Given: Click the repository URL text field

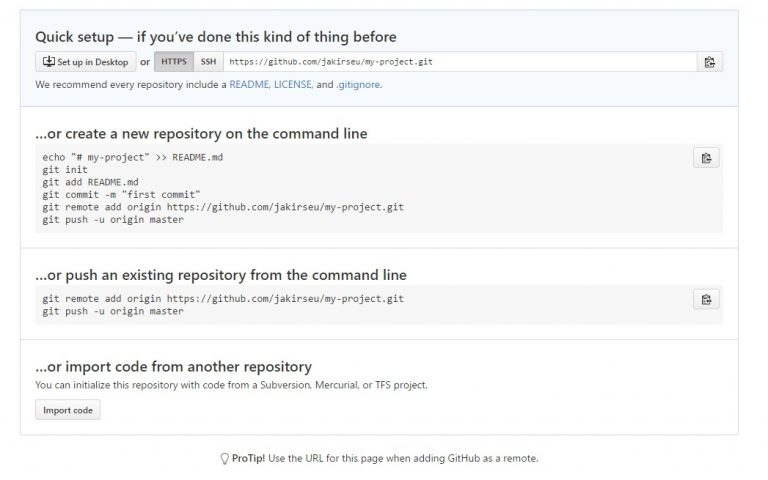Looking at the screenshot, I should (x=460, y=62).
